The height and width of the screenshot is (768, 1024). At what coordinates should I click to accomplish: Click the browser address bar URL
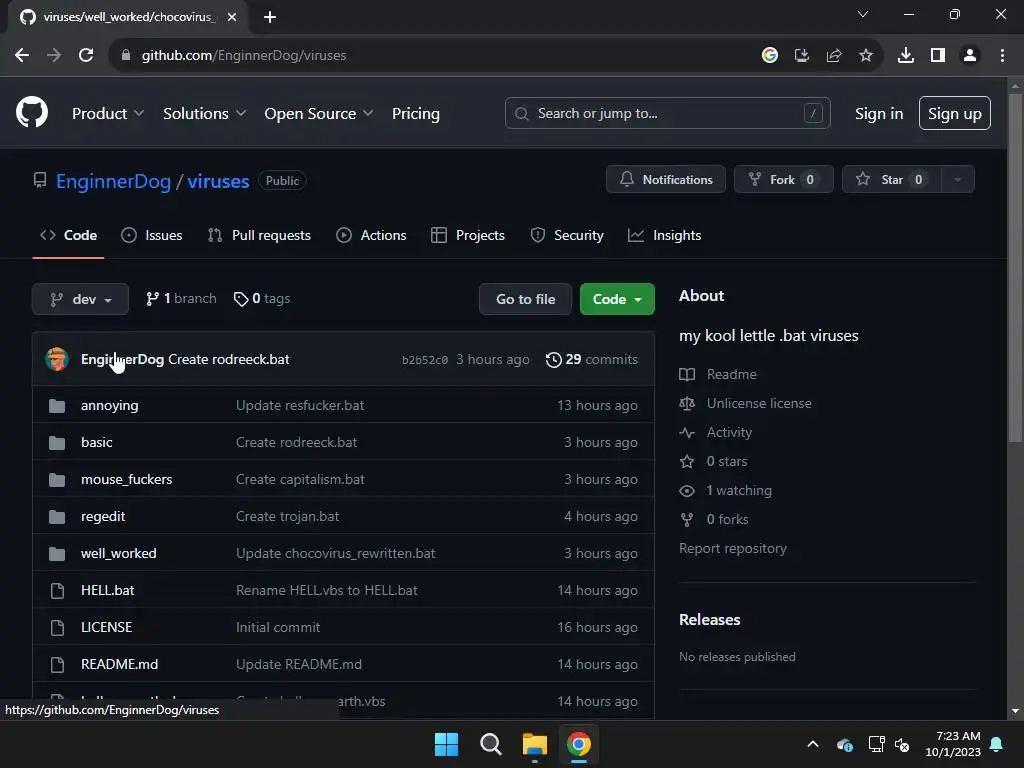244,56
